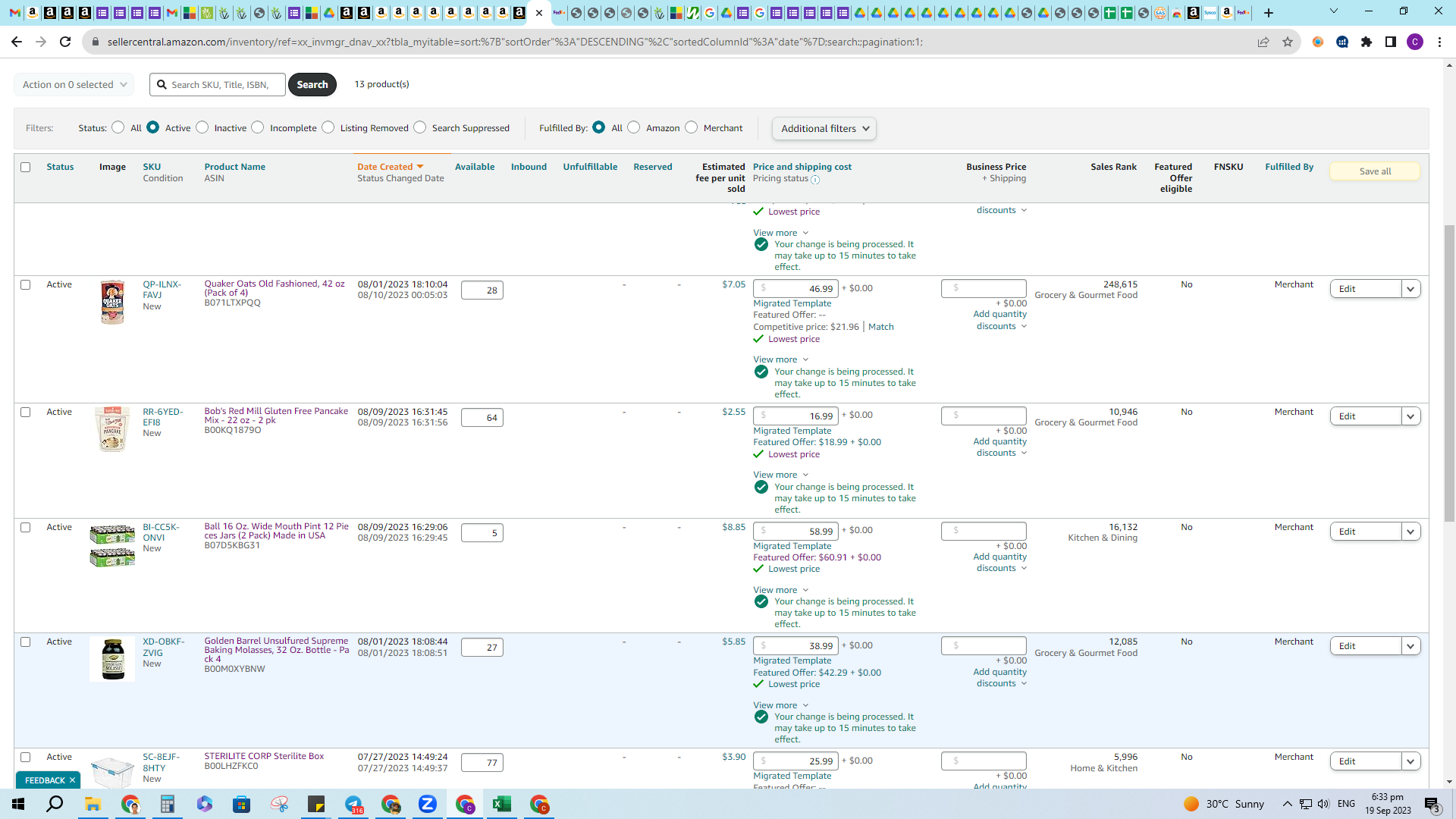Open the Quaker Oats Old Fashioned product link
Screen dimensions: 1456x819
(x=275, y=288)
